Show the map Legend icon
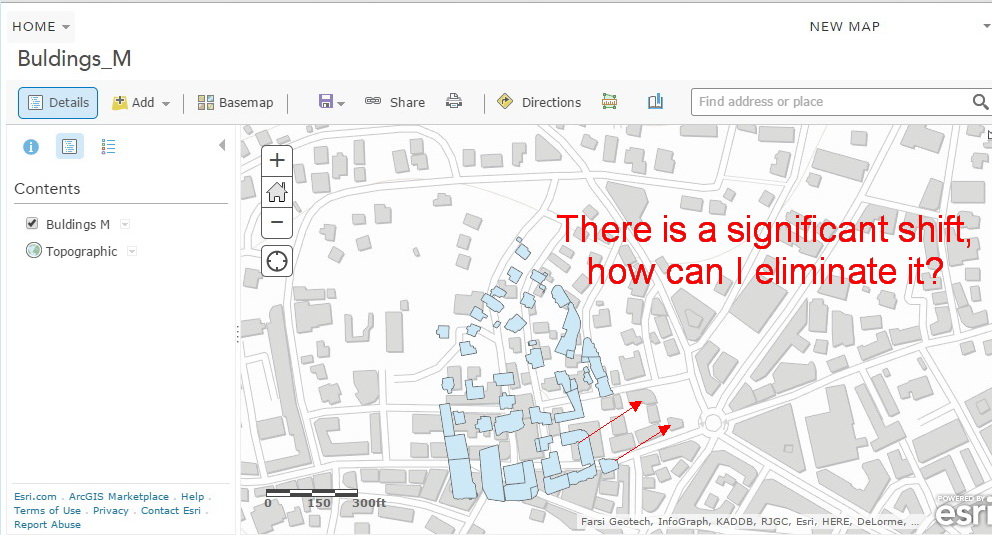Screen dimensions: 992x535 (108, 147)
